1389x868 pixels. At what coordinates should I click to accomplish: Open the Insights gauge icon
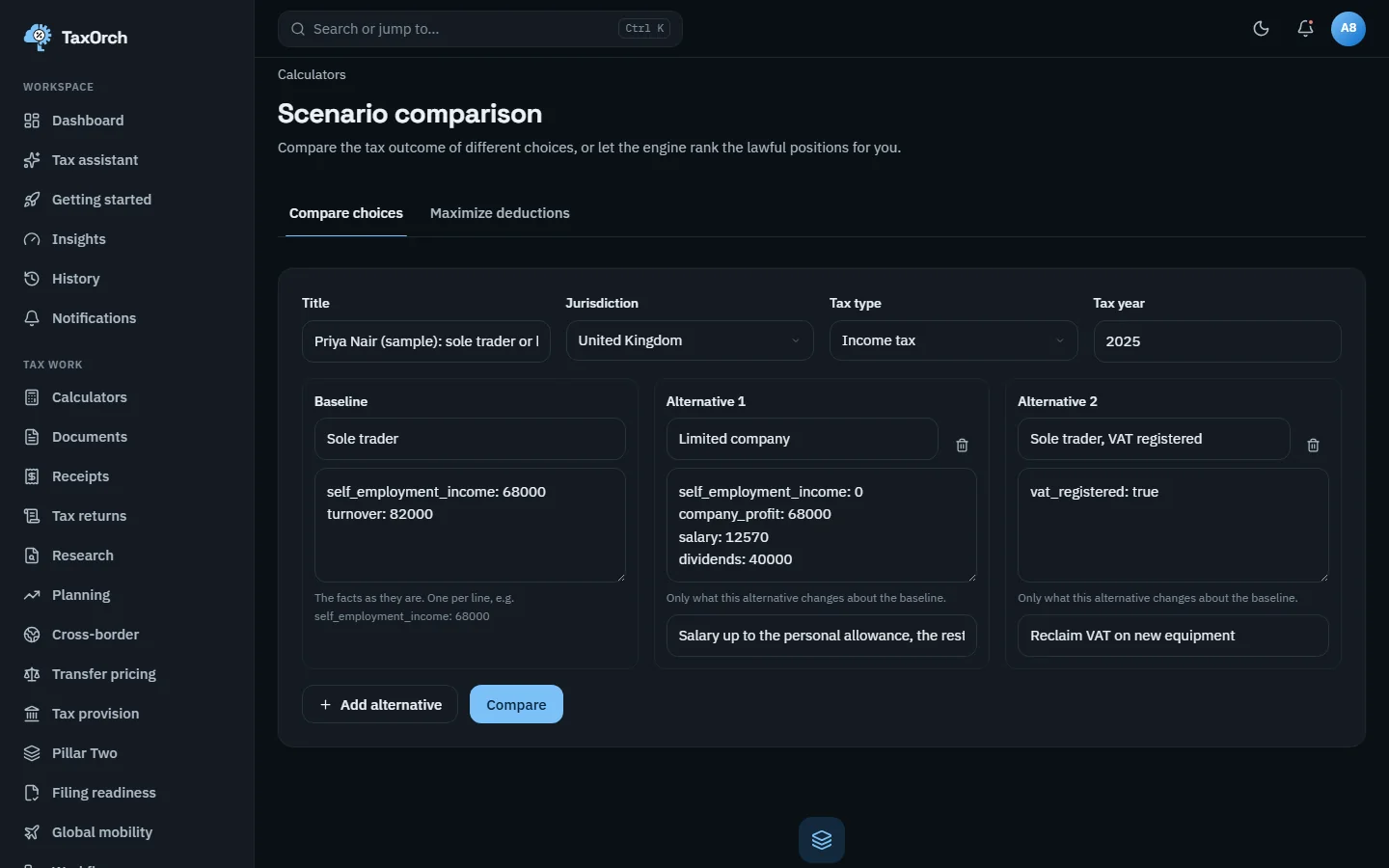tap(32, 239)
